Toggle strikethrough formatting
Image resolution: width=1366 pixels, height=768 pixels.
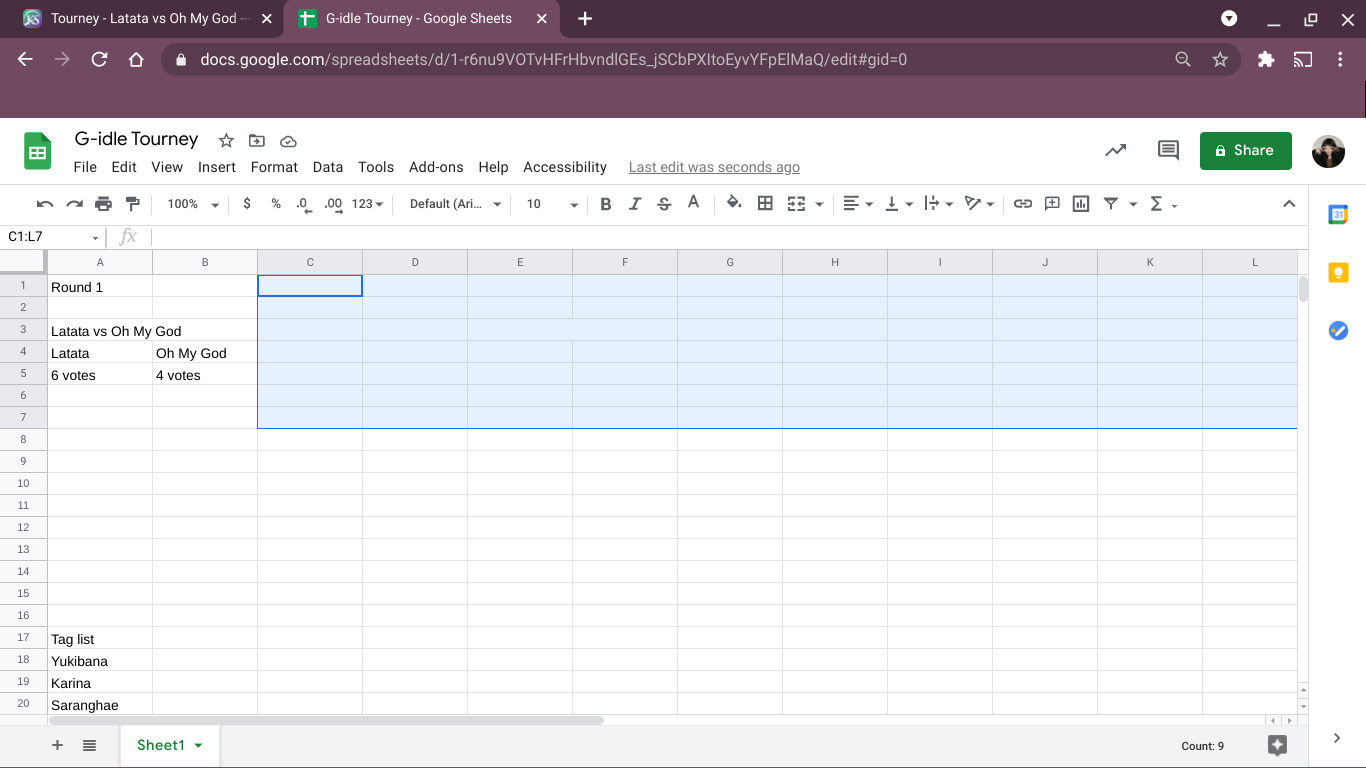click(x=664, y=204)
